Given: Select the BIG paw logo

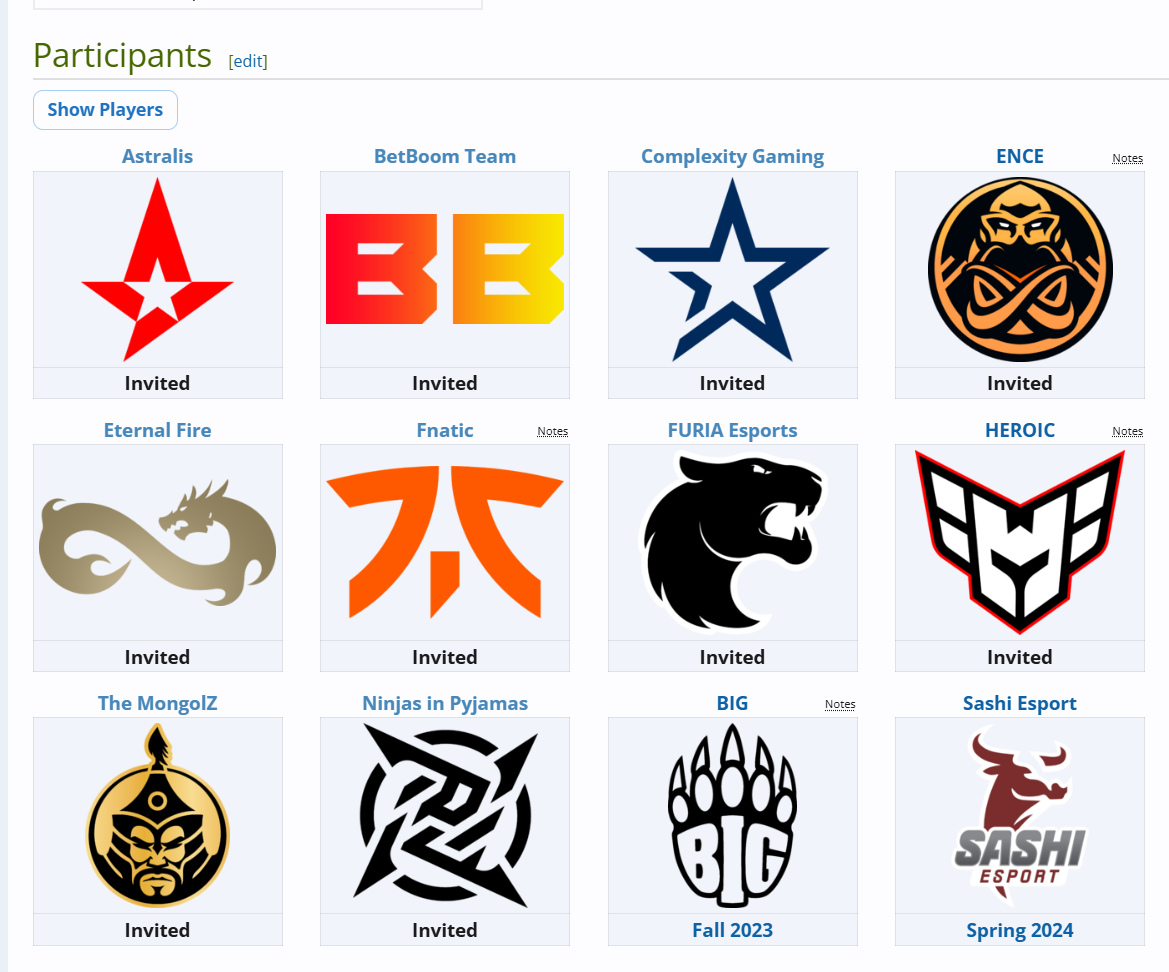Looking at the screenshot, I should (732, 815).
